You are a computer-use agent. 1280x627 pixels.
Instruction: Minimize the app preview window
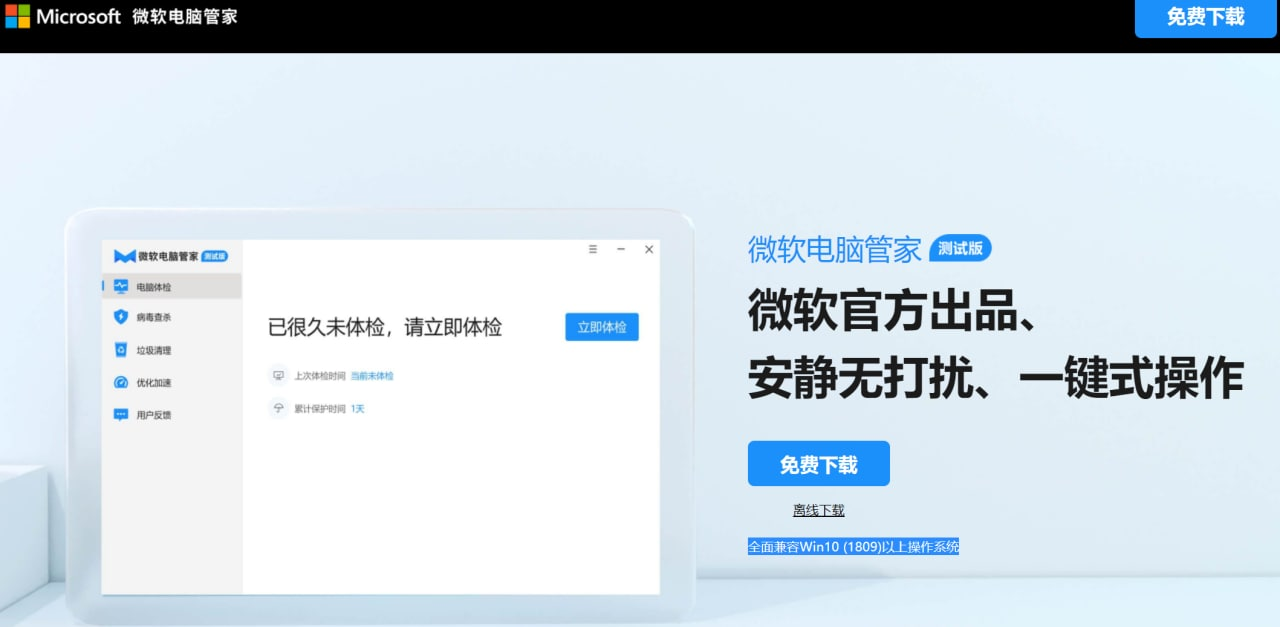click(621, 249)
